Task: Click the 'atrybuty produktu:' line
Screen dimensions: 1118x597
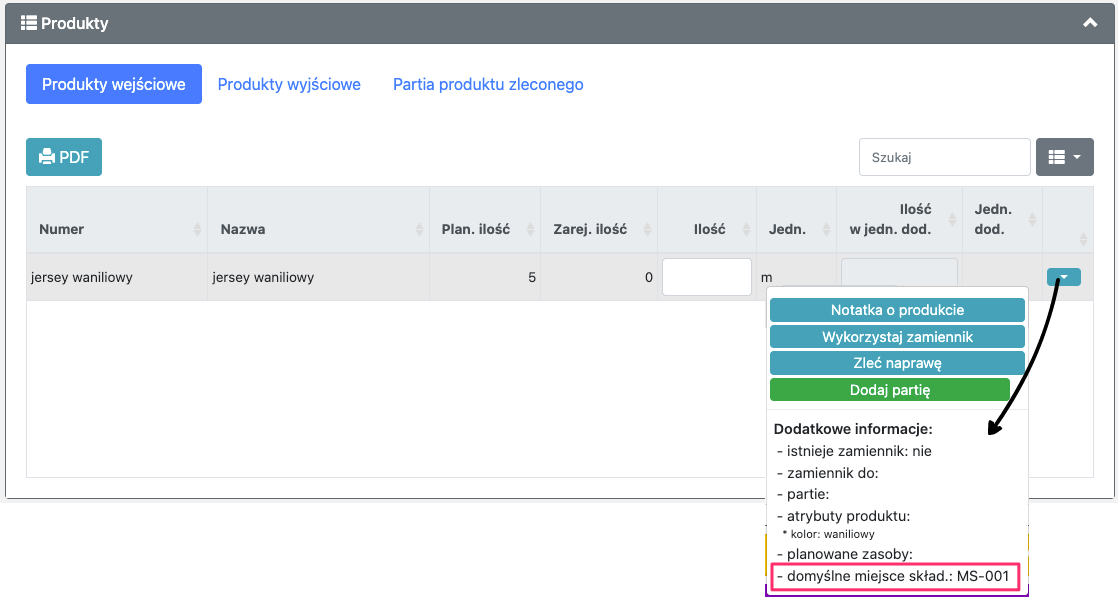Action: (843, 516)
